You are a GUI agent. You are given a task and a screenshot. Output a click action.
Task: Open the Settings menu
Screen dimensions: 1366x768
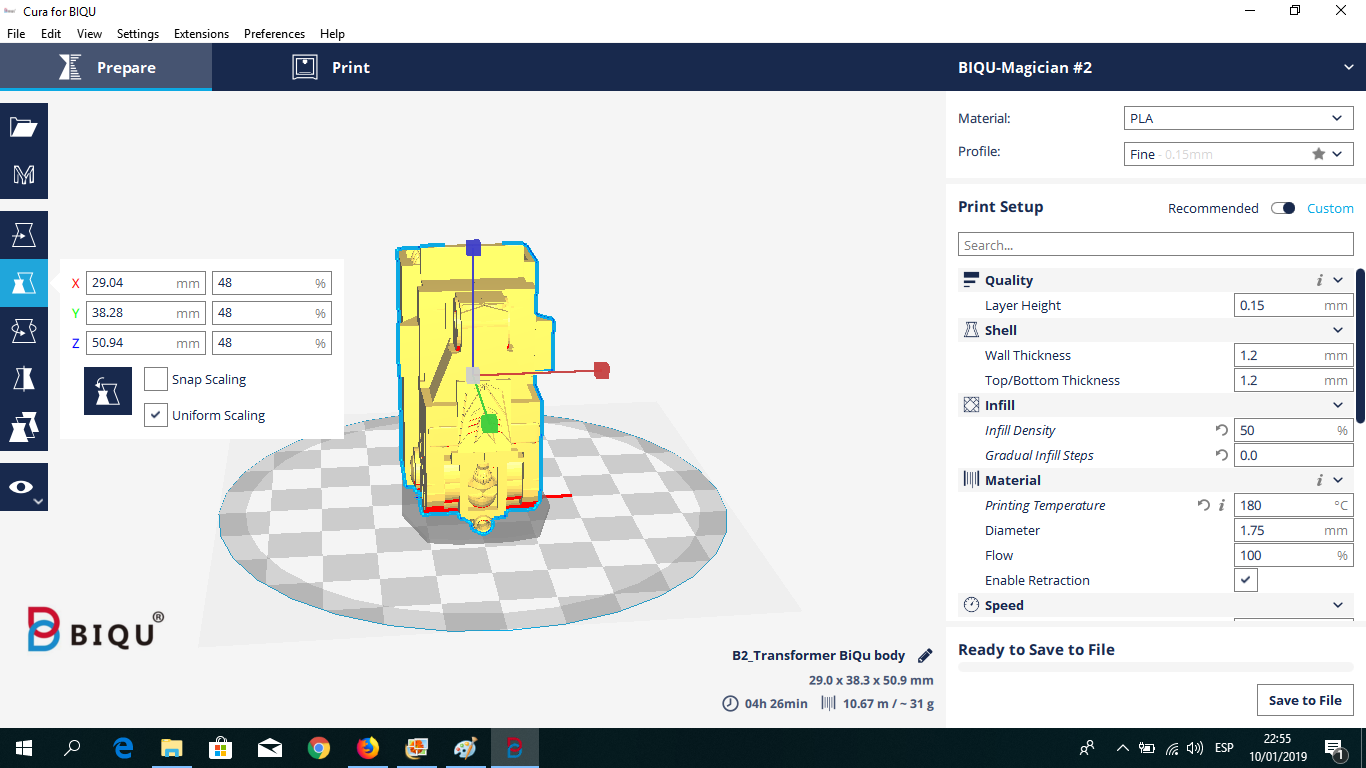click(x=138, y=33)
